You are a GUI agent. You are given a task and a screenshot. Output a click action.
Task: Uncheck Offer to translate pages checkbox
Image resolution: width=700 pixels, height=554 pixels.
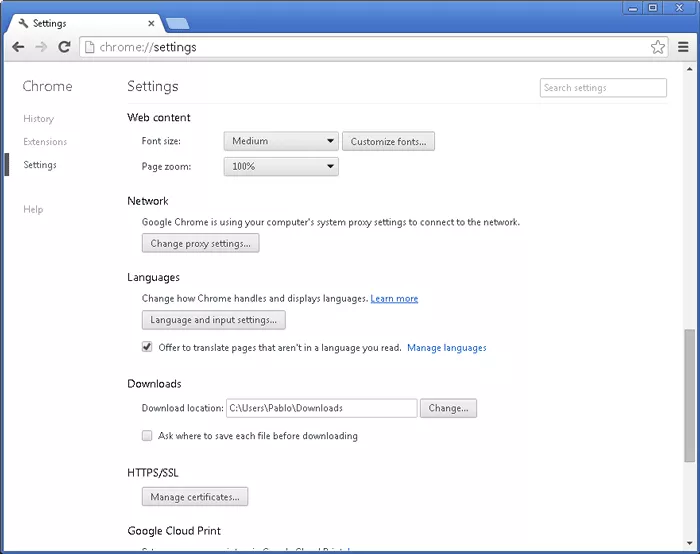point(147,347)
